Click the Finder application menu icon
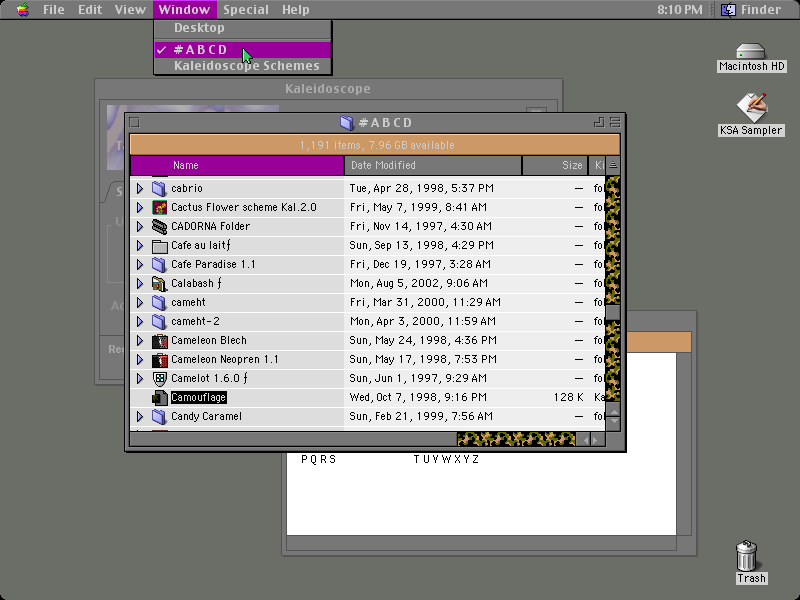Screen dimensions: 800x600 (x=728, y=9)
